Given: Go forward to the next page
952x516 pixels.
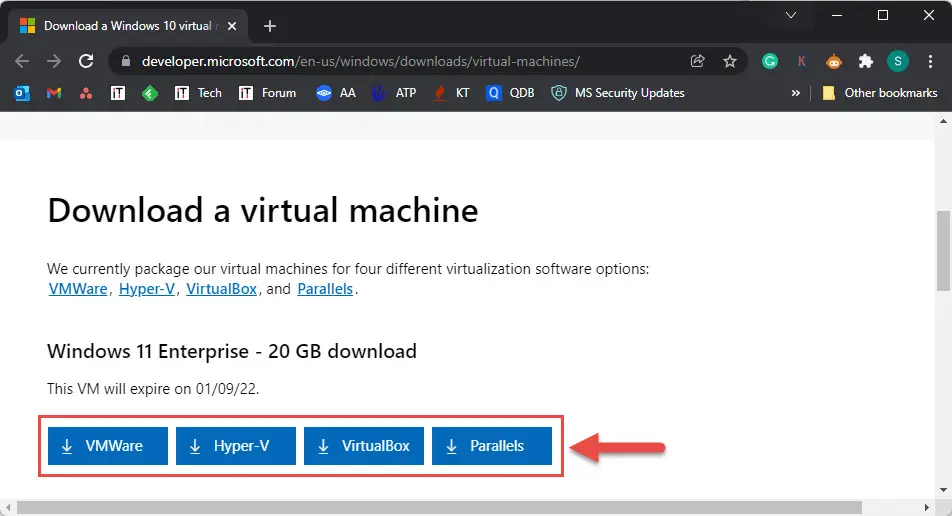Looking at the screenshot, I should coord(54,61).
